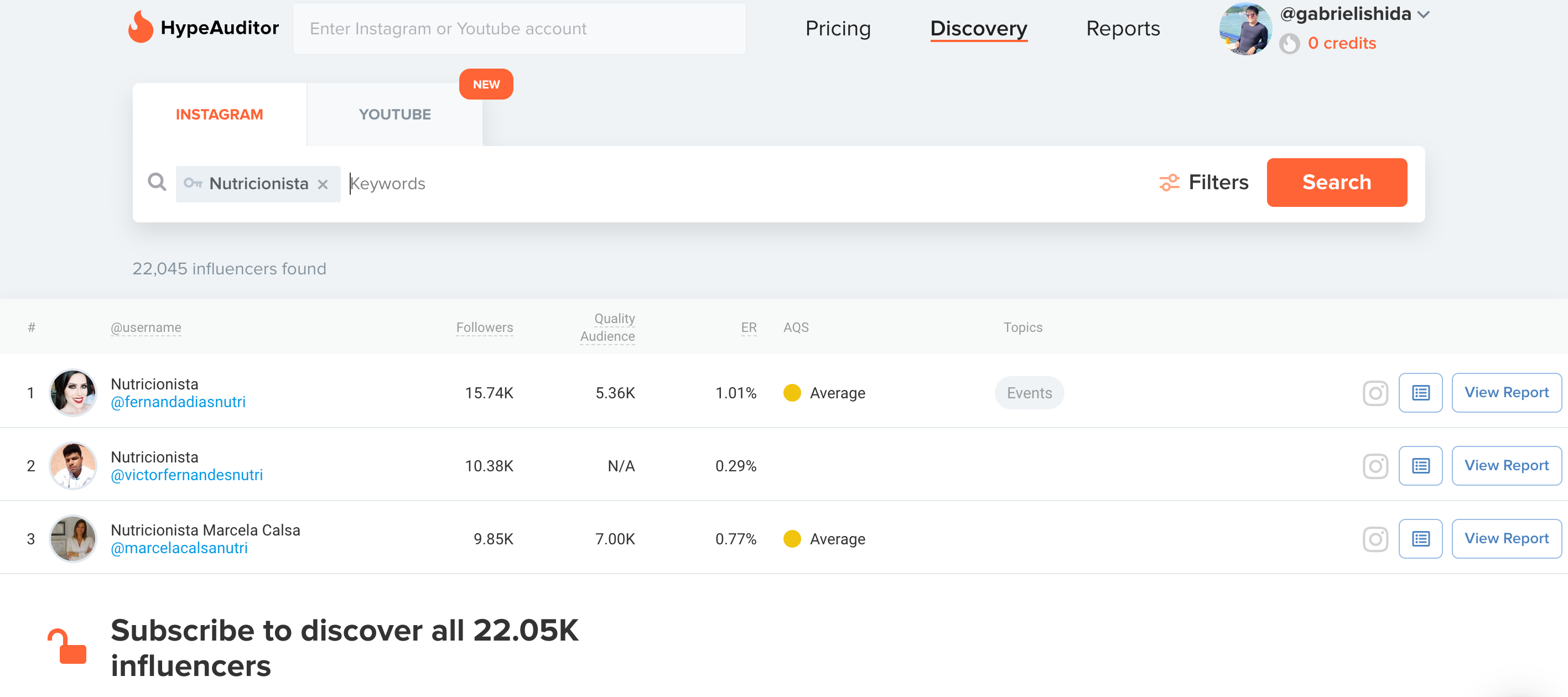Open the Discovery page
Screen dimensions: 1568x697
978,29
